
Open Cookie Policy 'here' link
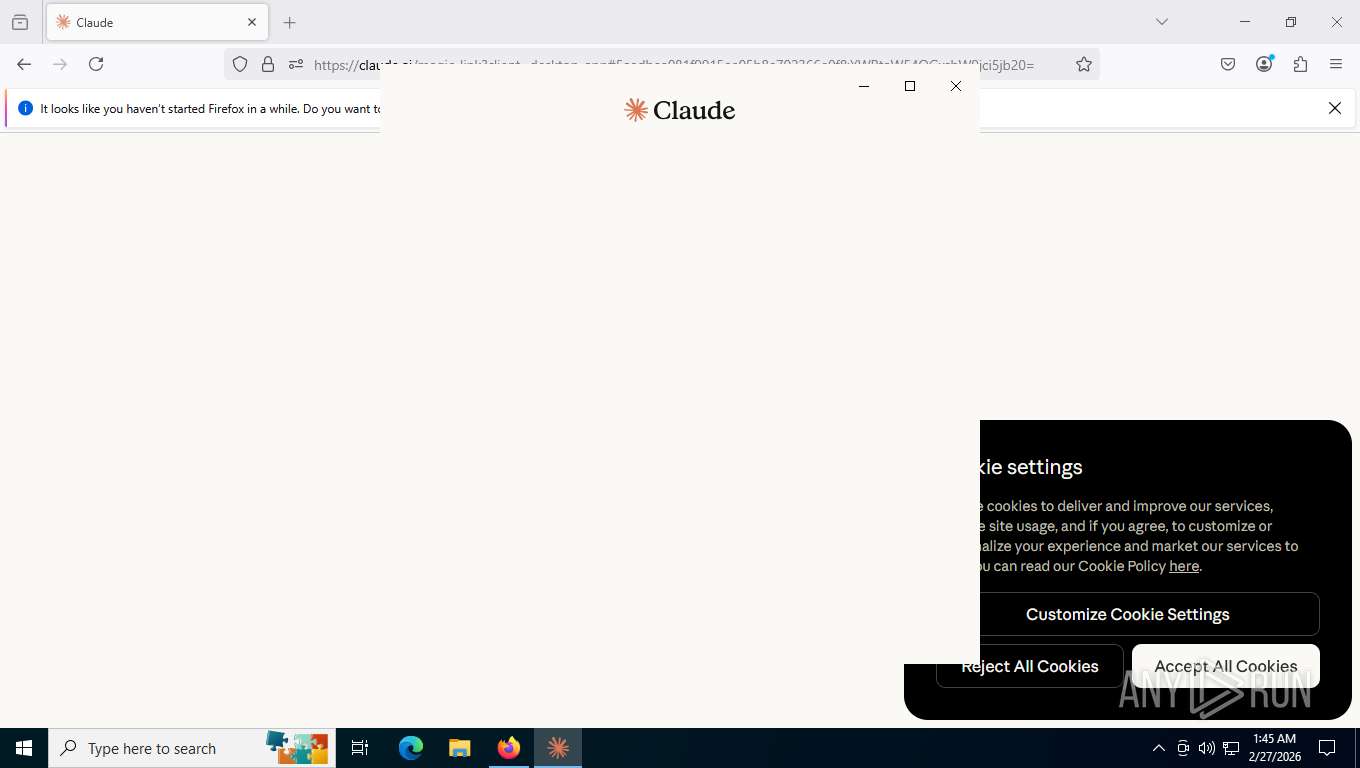(1184, 566)
